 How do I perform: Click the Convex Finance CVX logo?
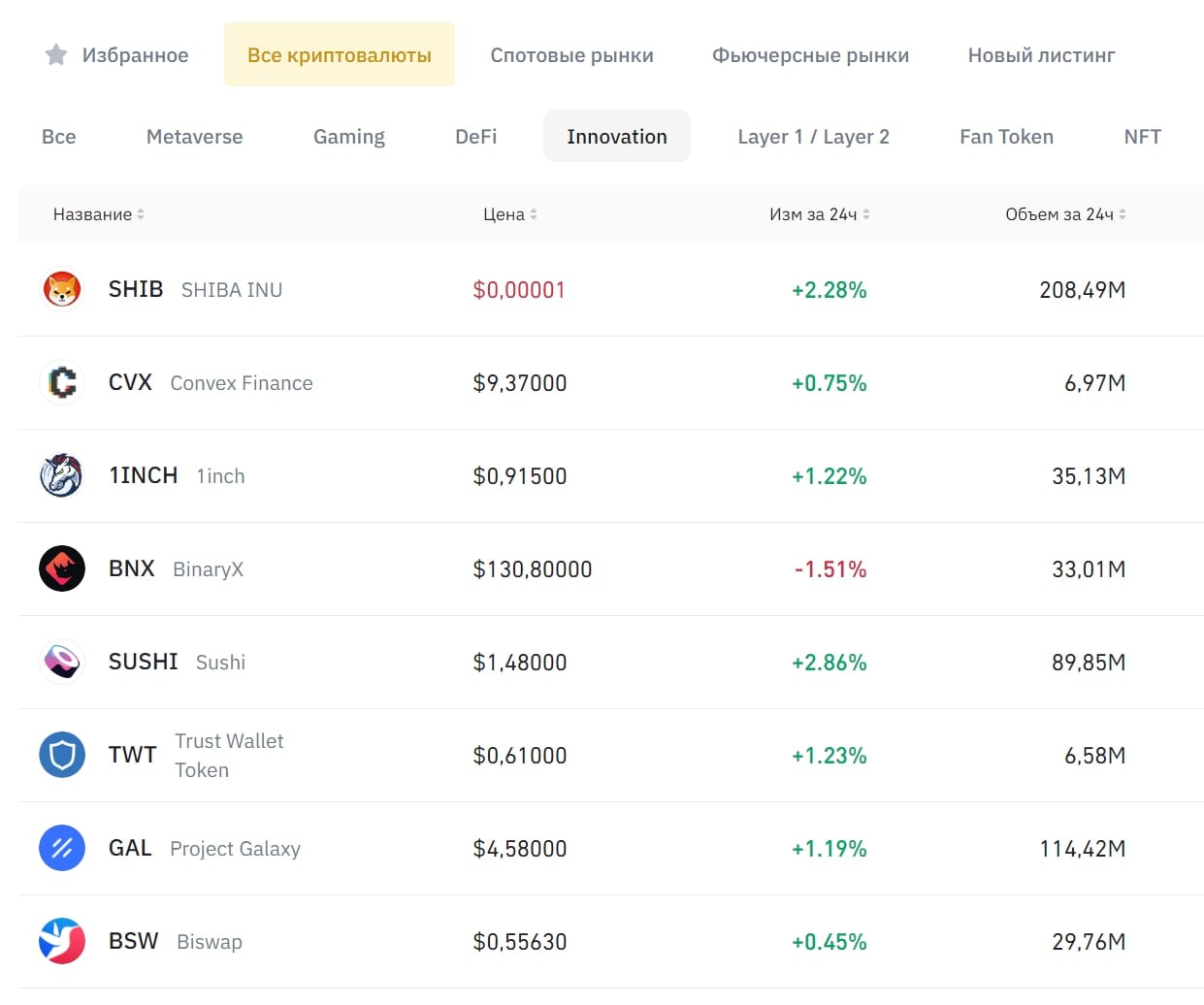62,382
